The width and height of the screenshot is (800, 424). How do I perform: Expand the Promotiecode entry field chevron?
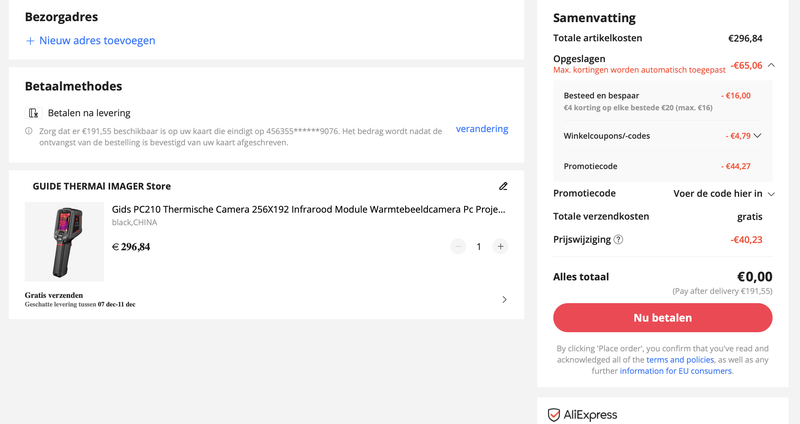point(770,193)
